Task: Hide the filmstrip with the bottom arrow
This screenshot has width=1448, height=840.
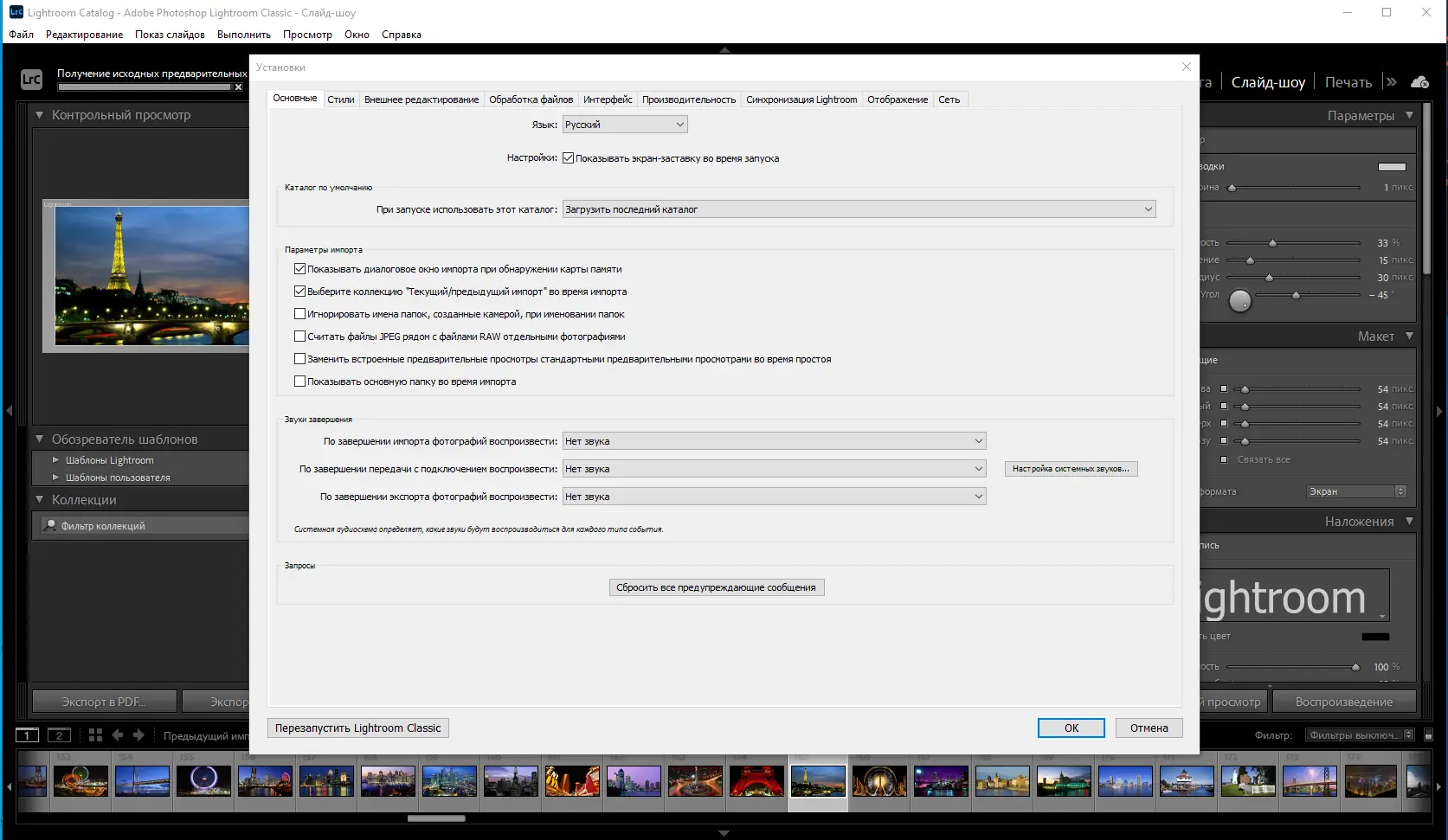Action: tap(724, 833)
